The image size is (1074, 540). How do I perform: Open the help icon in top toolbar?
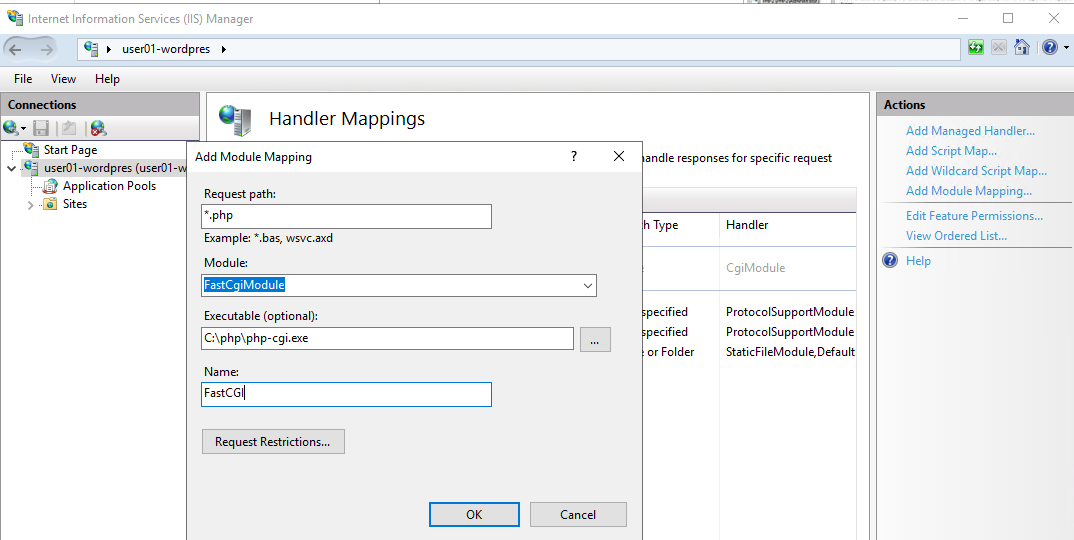(x=1050, y=47)
